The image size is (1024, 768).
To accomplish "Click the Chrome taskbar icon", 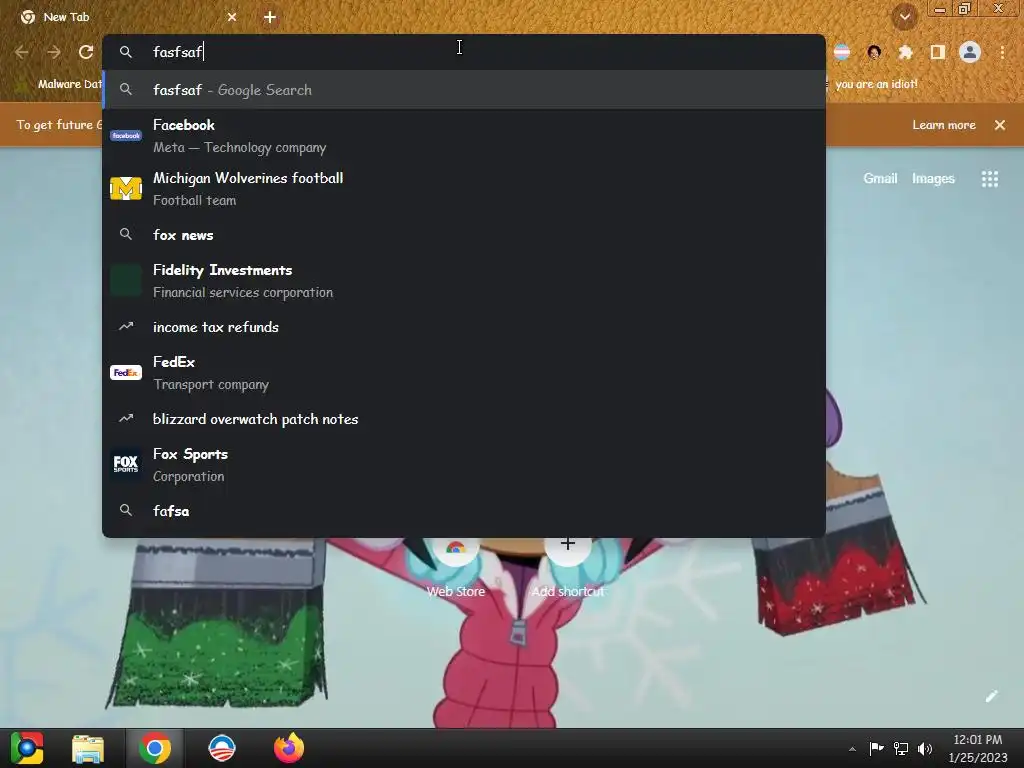I will pos(155,748).
